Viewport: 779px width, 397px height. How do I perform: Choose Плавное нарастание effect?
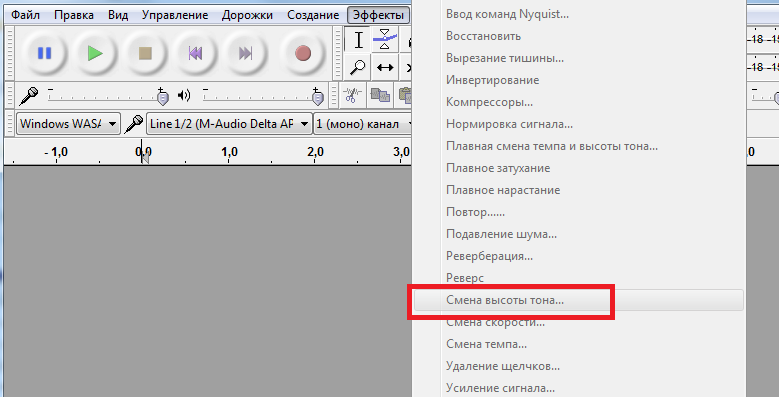coord(579,190)
